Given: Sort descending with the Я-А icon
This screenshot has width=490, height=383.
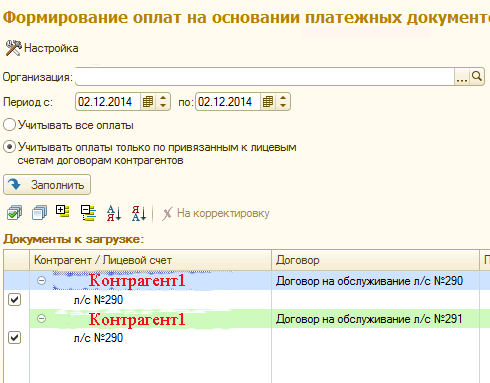Looking at the screenshot, I should click(139, 213).
